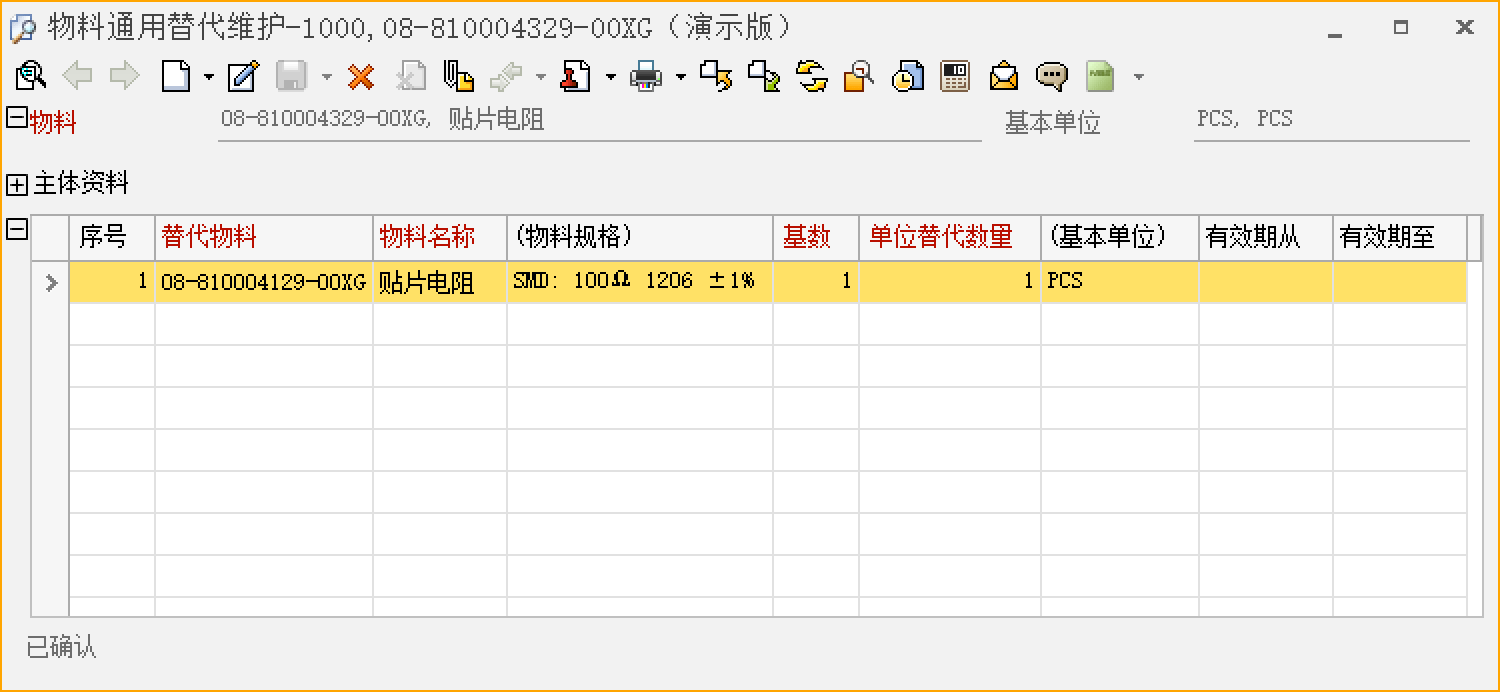Collapse the detail grid with minus box
1500x692 pixels.
(x=16, y=230)
